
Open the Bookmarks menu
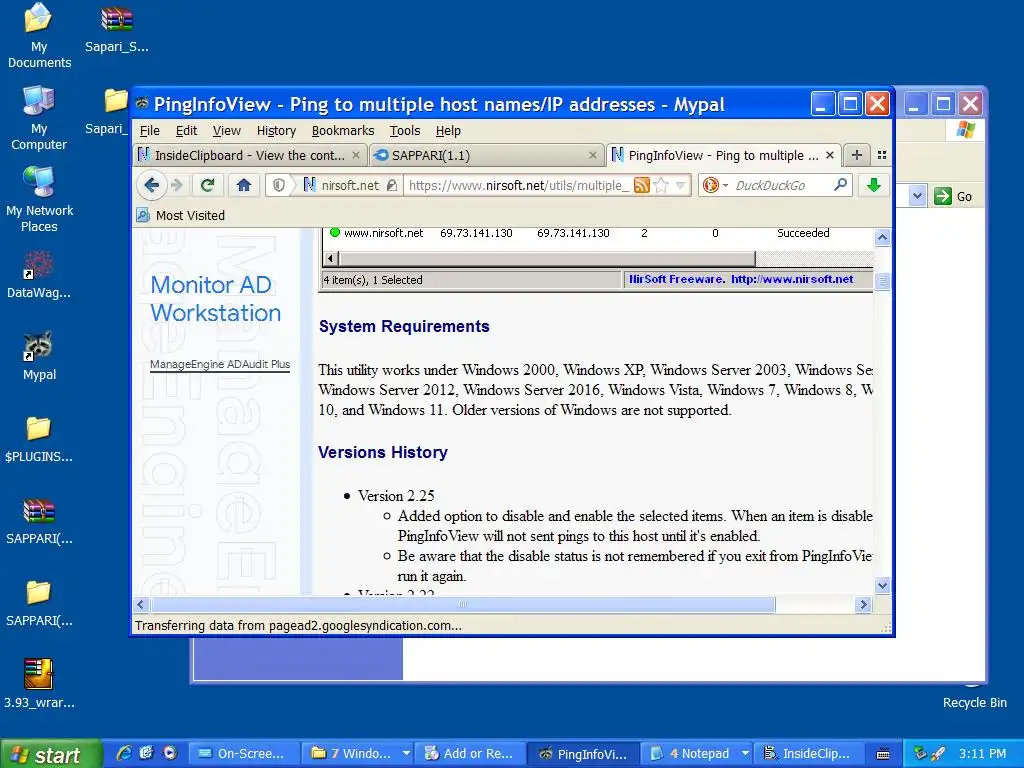tap(343, 131)
